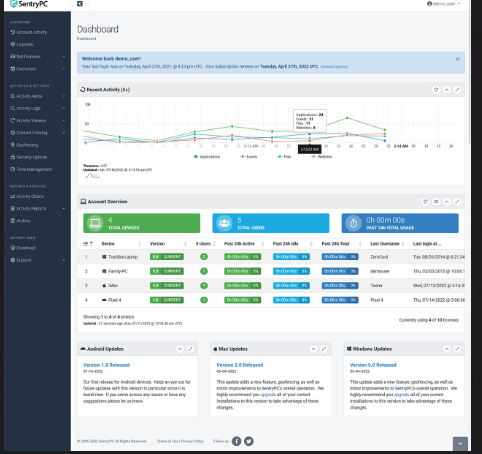
Task: Maximize the Android Updates panel
Action: point(190,349)
